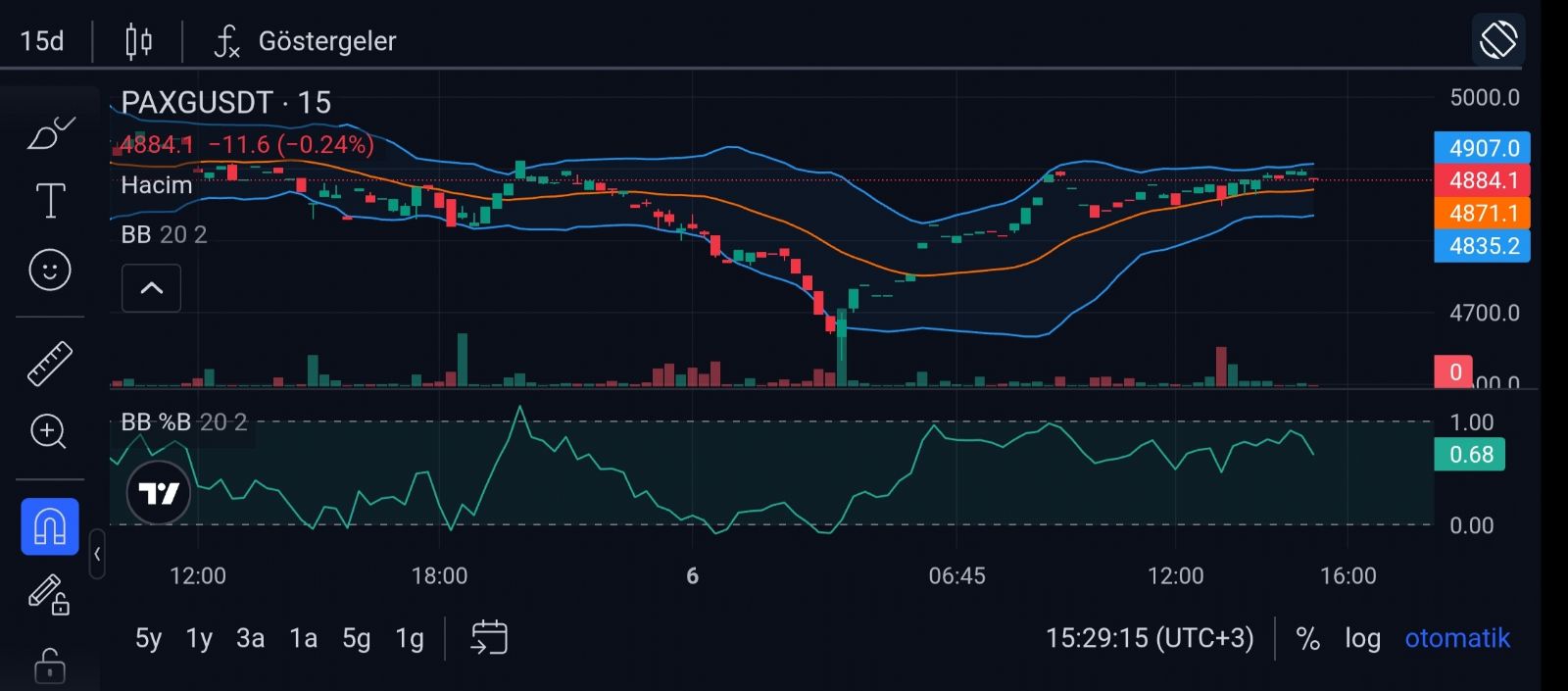The height and width of the screenshot is (691, 1568).
Task: Open the candlestick chart type menu
Action: pos(138,41)
